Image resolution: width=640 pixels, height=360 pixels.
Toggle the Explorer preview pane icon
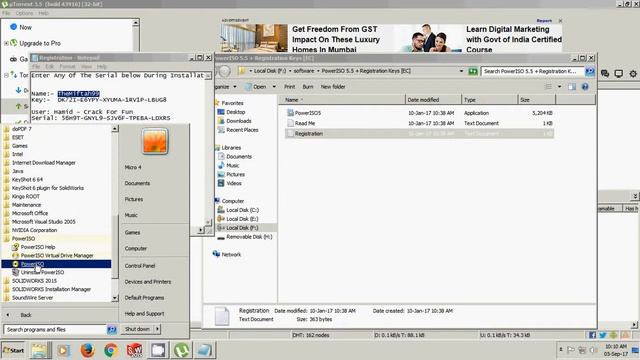[x=572, y=87]
